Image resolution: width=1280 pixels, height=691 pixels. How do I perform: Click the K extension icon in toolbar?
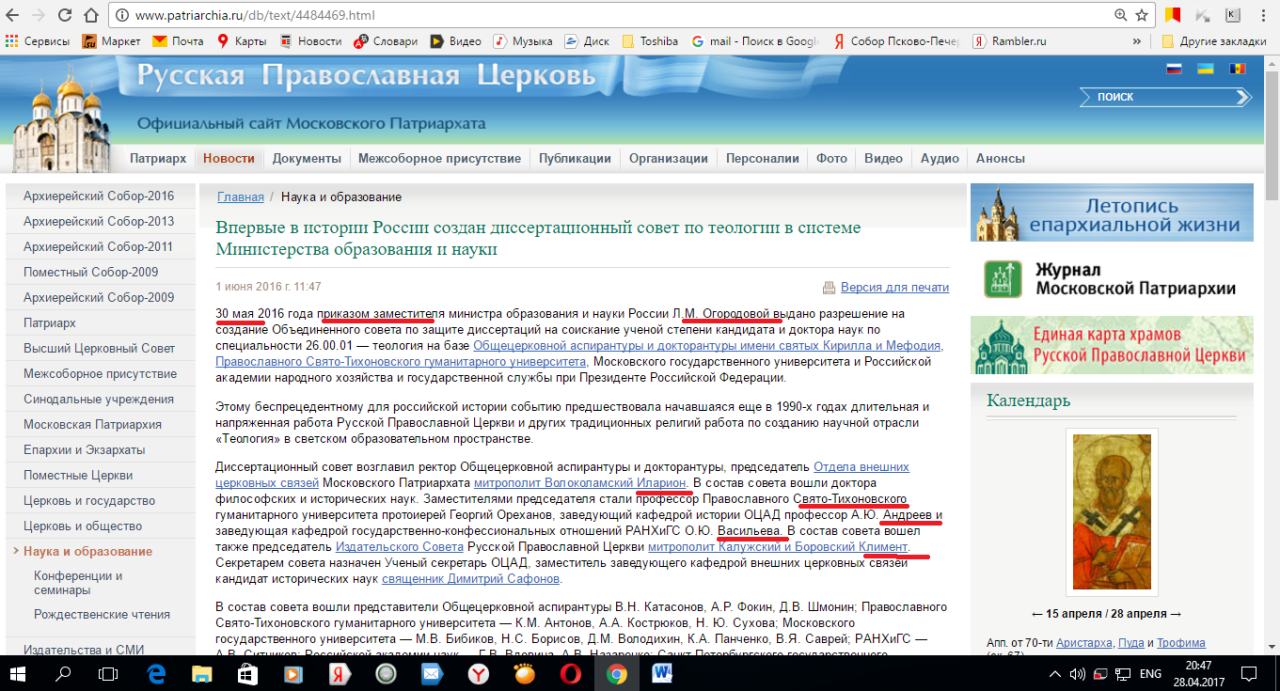[x=1233, y=15]
